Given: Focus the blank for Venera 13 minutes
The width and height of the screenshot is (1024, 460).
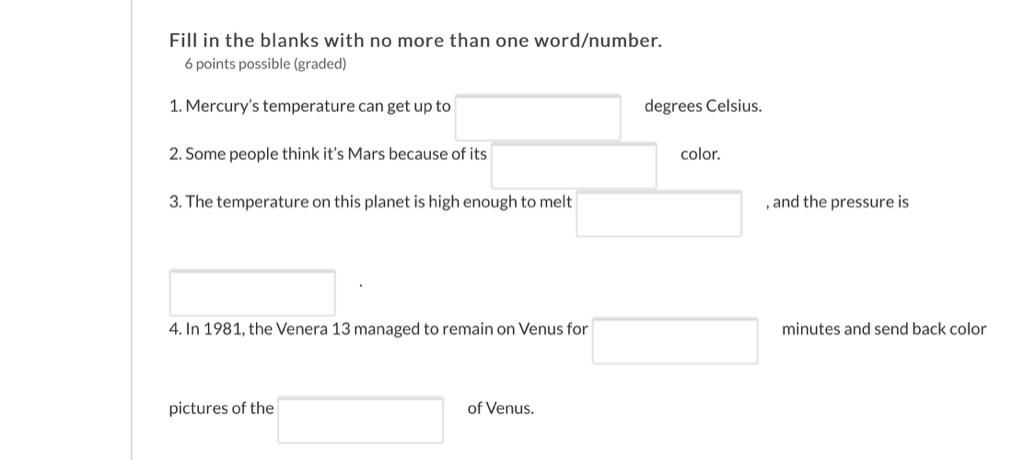Looking at the screenshot, I should [675, 340].
